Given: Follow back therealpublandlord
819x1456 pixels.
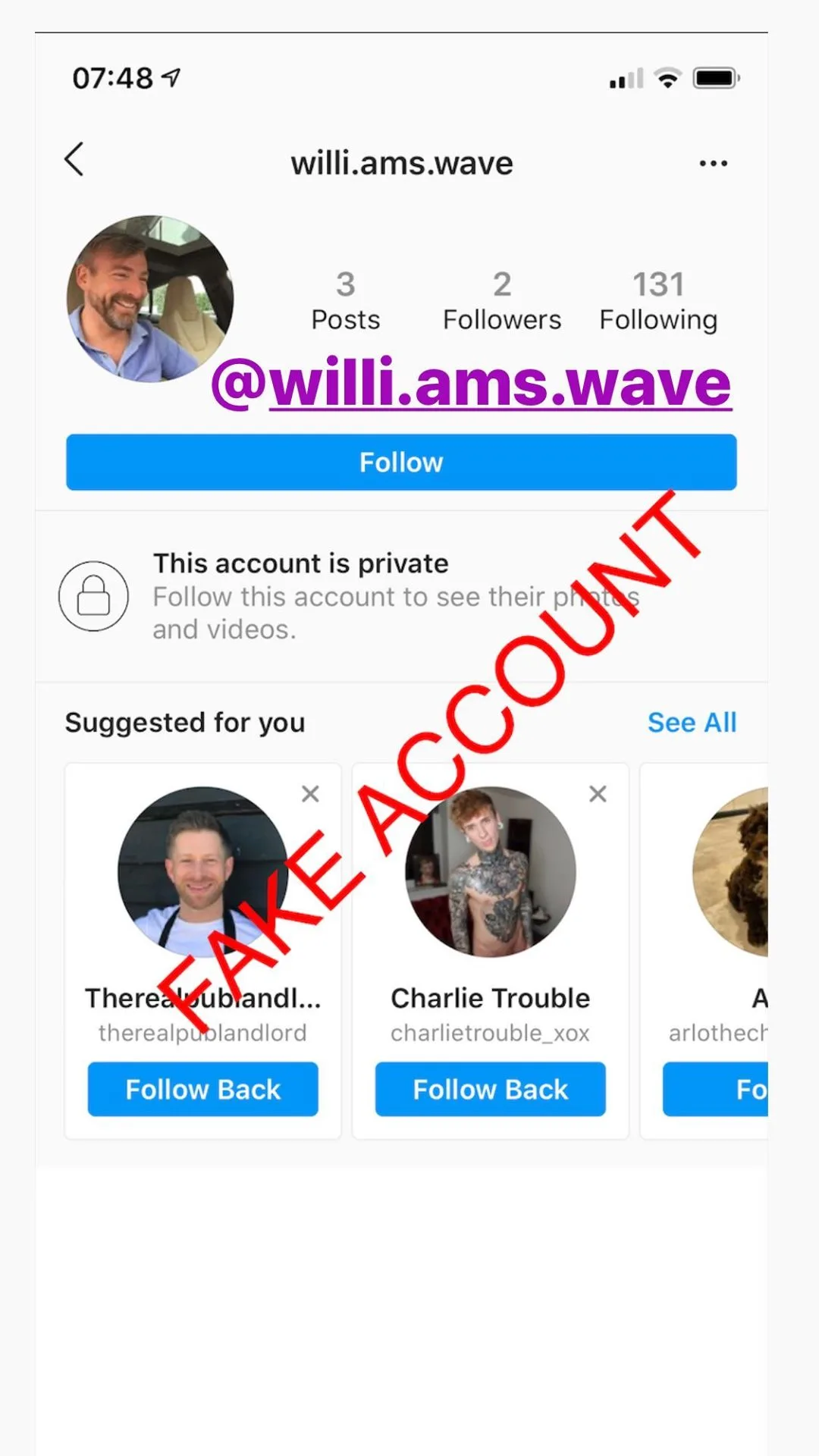Looking at the screenshot, I should click(202, 1089).
